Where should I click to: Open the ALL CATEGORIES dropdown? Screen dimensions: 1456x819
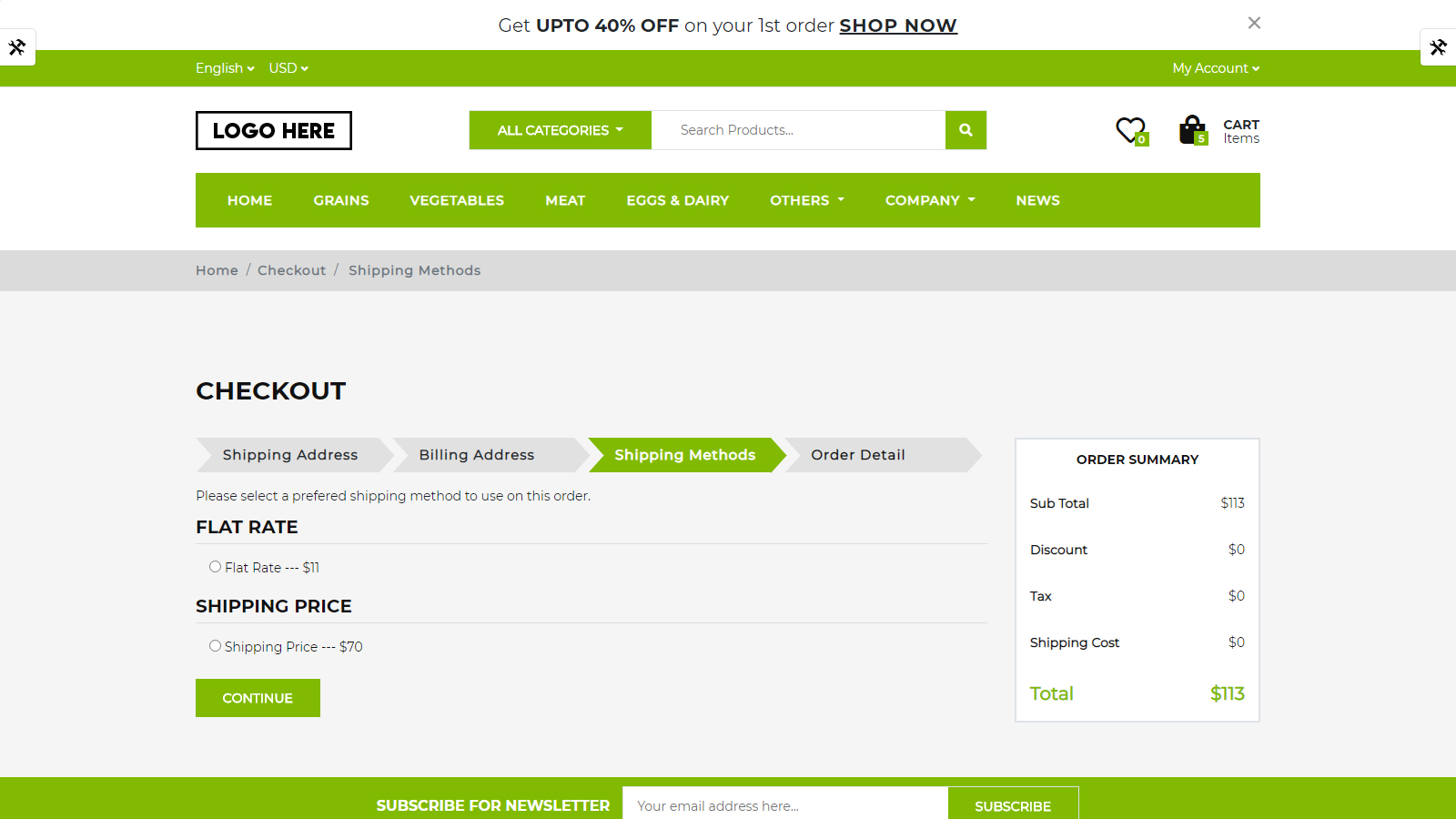tap(559, 129)
